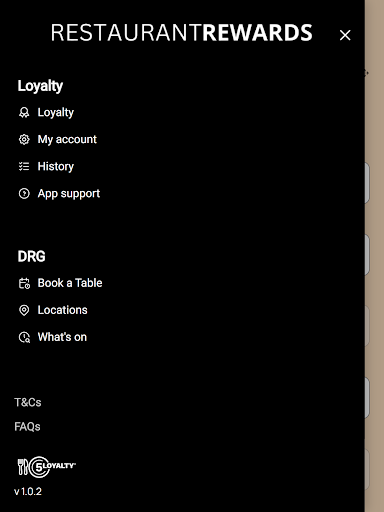The image size is (384, 512).
Task: Choose Book a Table from menu
Action: pyautogui.click(x=70, y=283)
